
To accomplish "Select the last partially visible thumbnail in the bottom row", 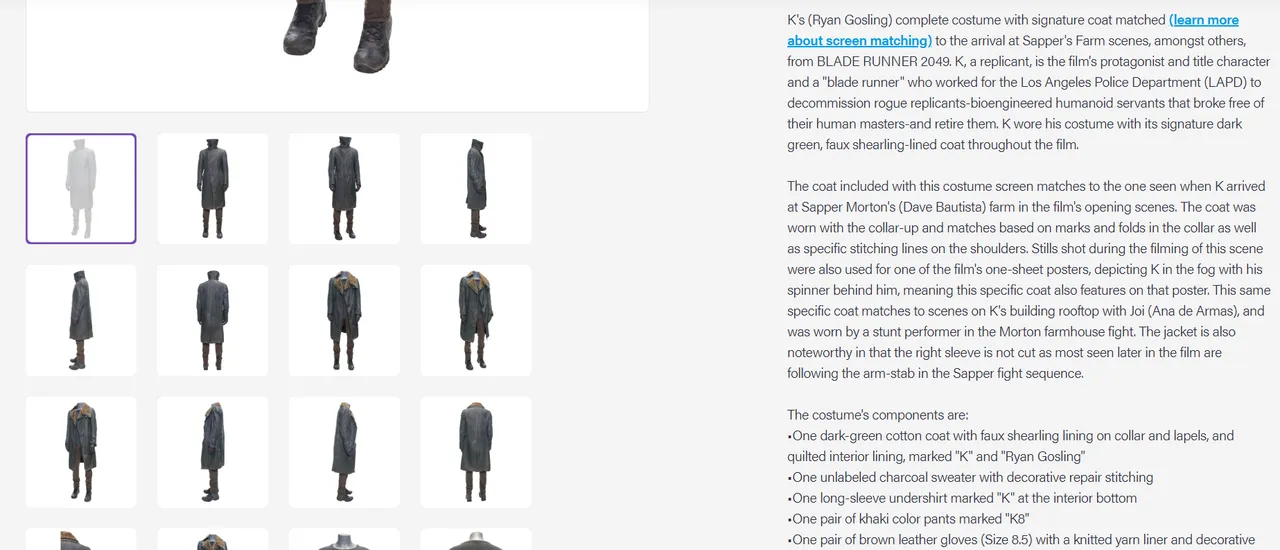I will click(x=476, y=539).
